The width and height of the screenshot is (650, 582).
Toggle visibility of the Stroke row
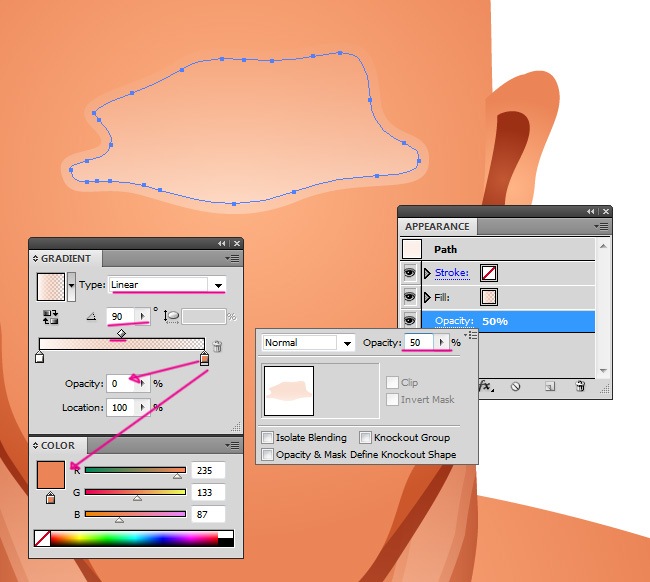pos(410,273)
